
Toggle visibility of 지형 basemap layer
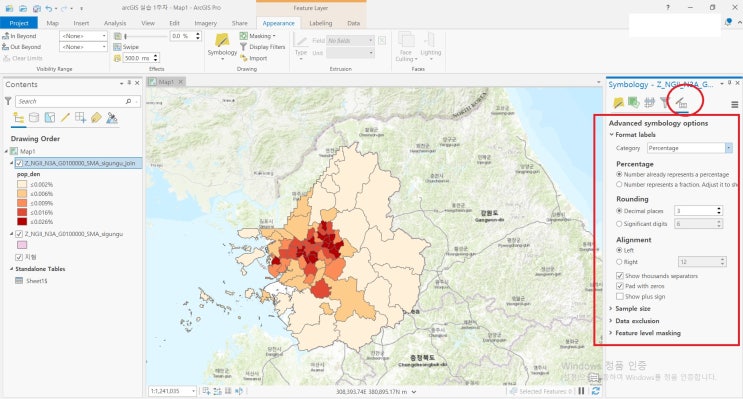tap(19, 257)
